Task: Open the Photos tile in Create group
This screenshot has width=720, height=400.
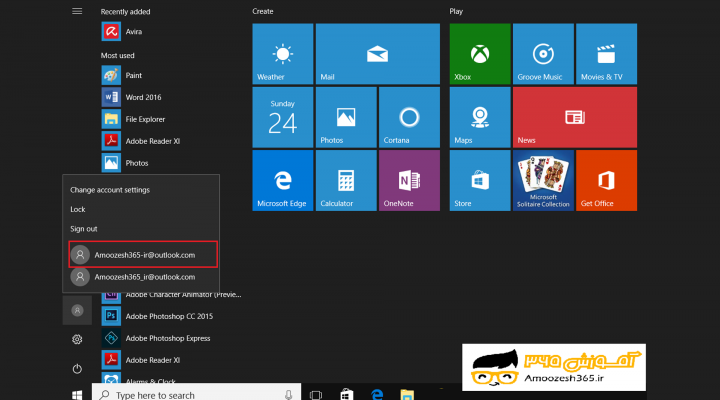Action: pyautogui.click(x=346, y=117)
